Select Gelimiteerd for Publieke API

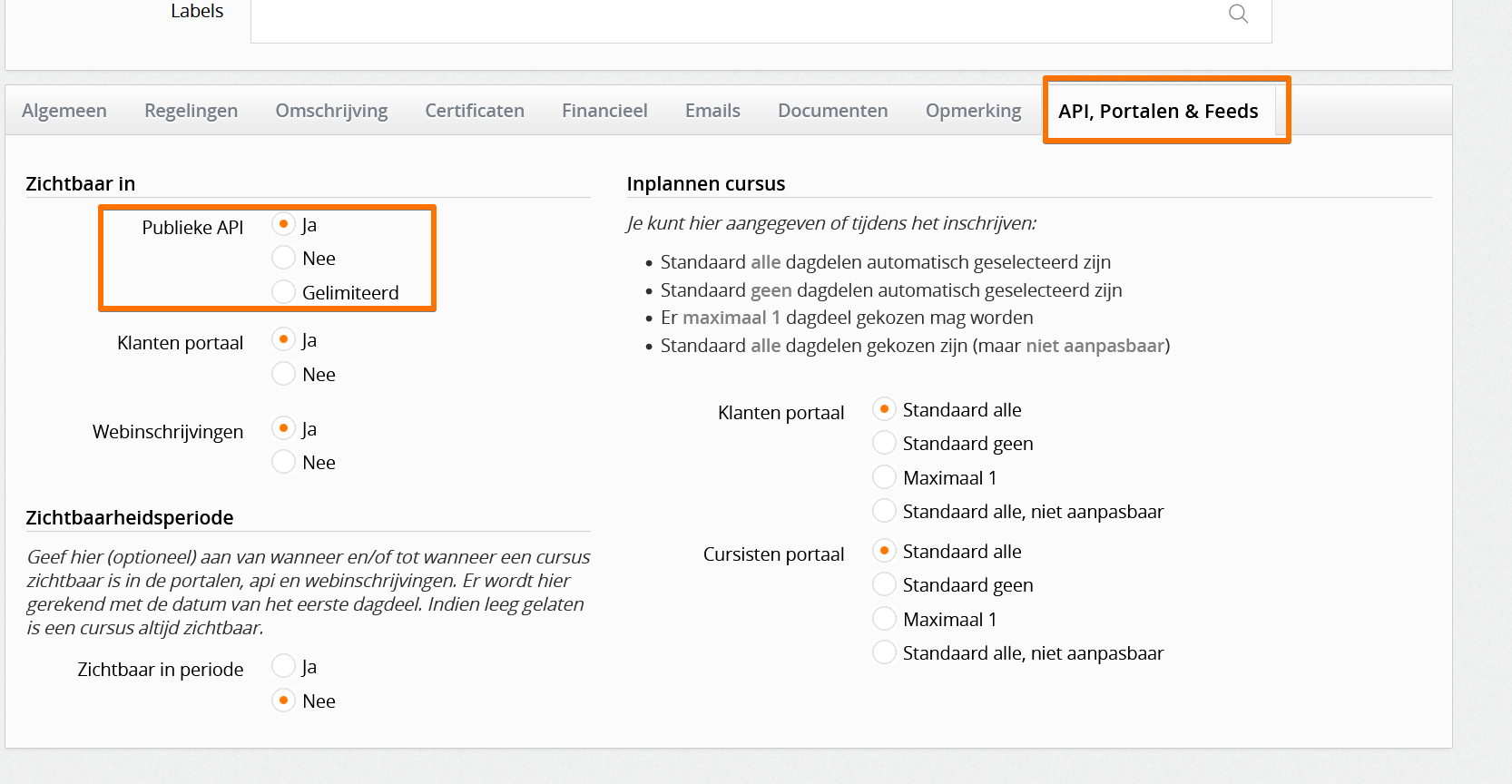click(x=283, y=292)
